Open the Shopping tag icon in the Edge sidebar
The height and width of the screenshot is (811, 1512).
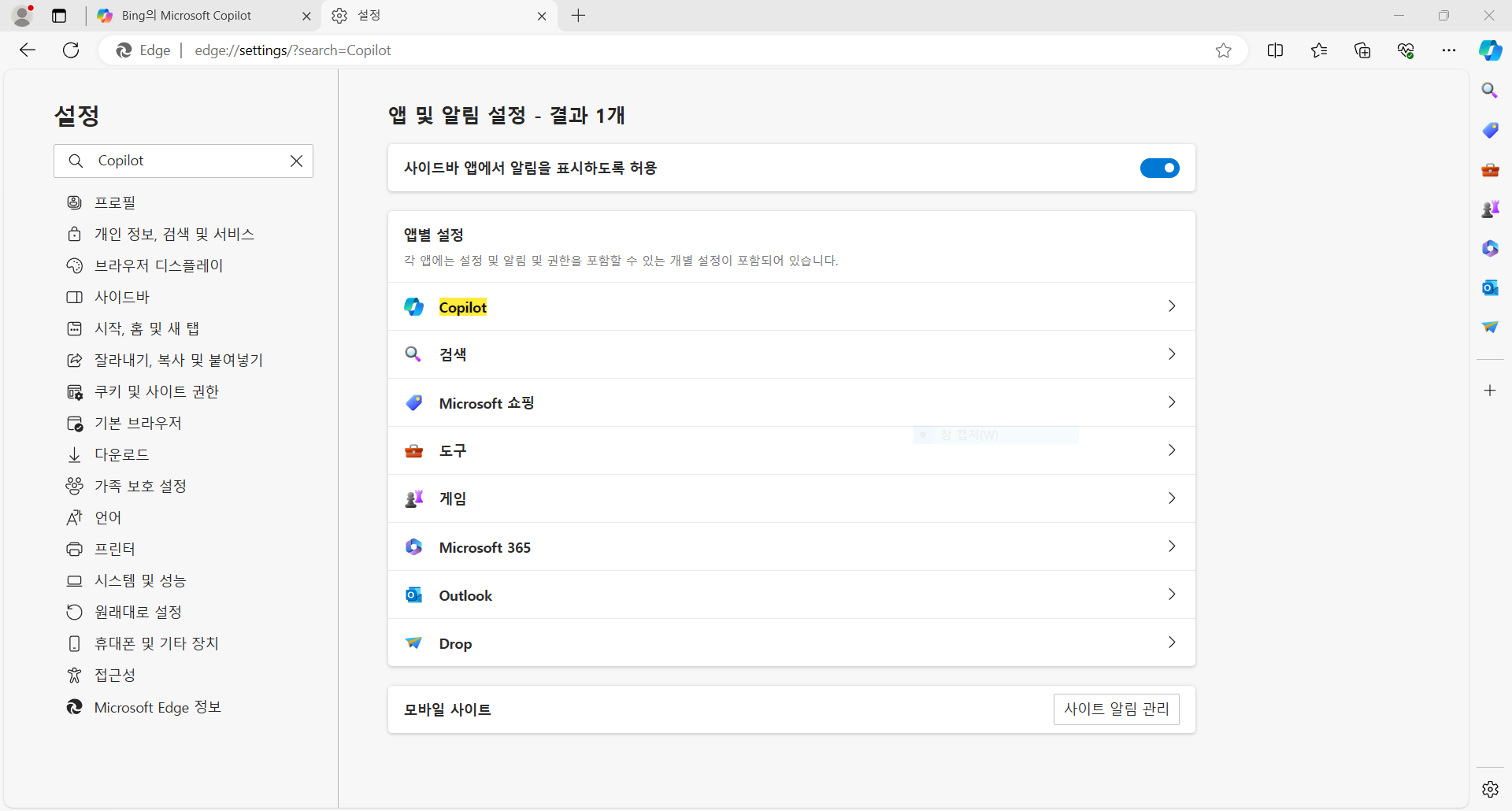coord(1490,130)
